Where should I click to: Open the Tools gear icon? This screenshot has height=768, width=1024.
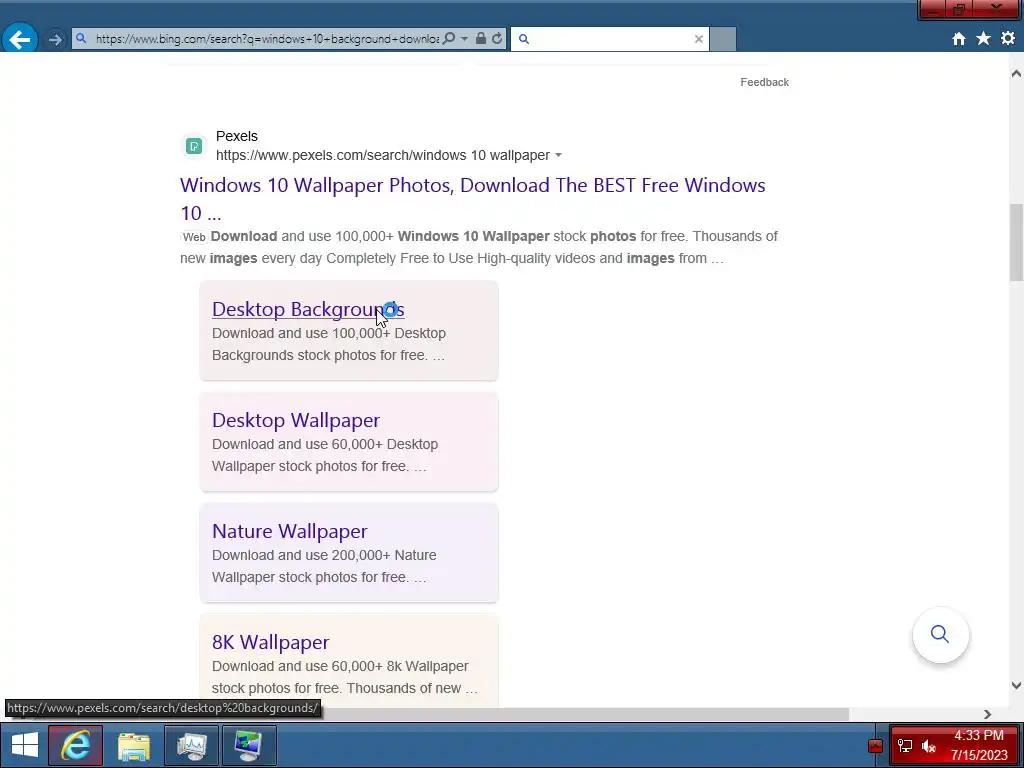click(1008, 39)
